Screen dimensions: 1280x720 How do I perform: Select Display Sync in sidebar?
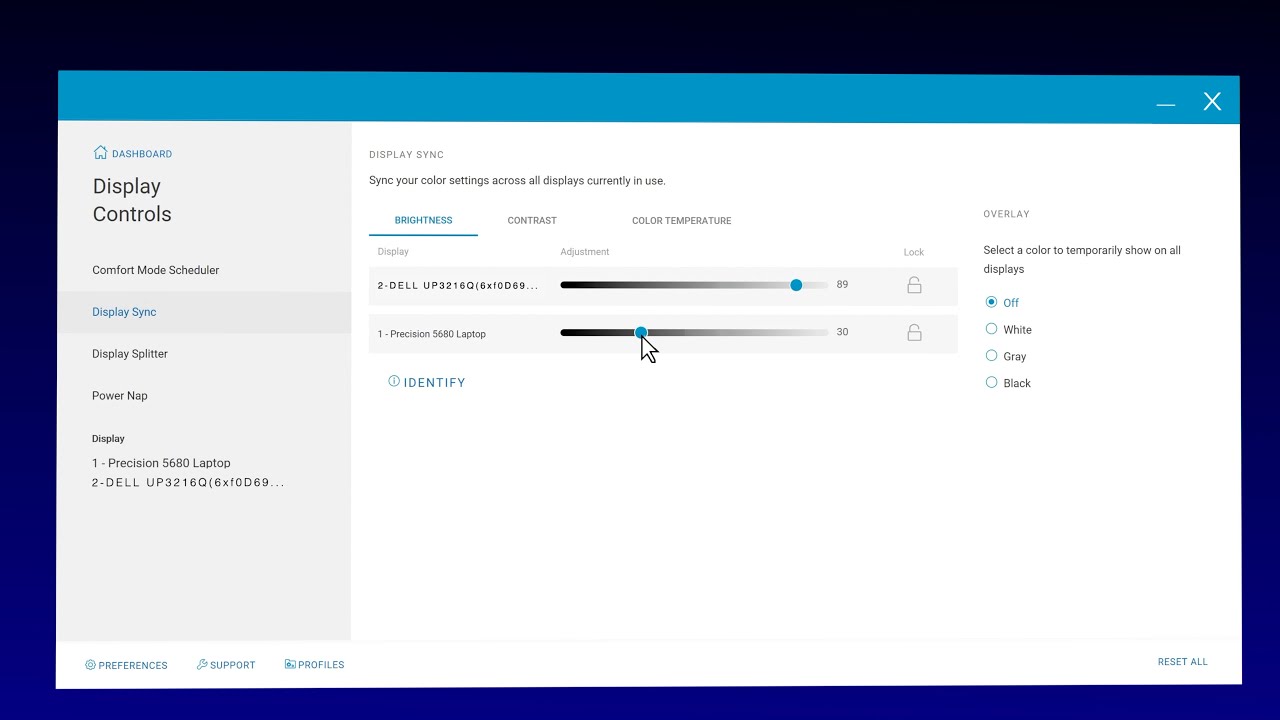tap(204, 312)
